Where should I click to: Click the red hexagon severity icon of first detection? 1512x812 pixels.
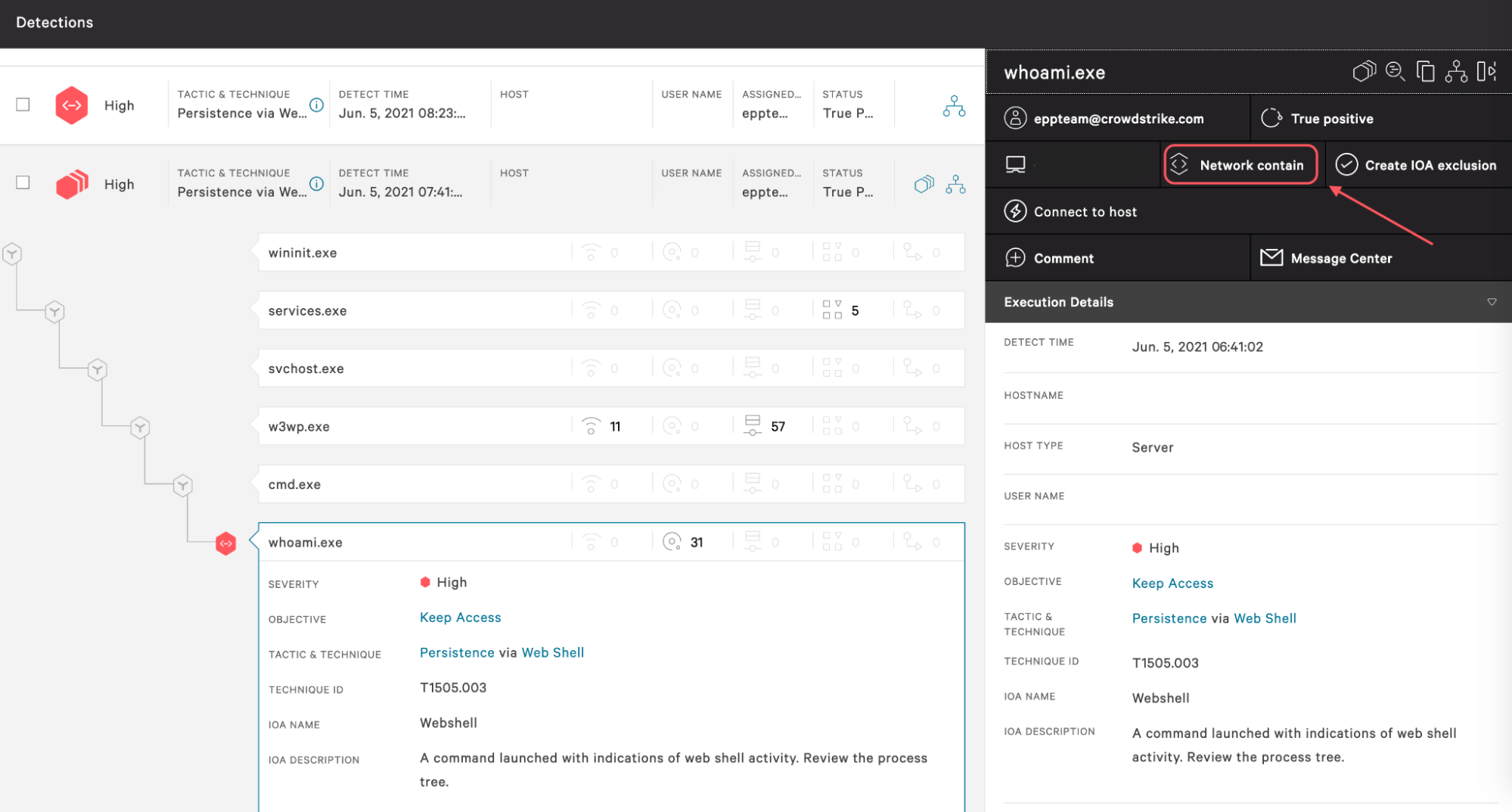(x=72, y=105)
